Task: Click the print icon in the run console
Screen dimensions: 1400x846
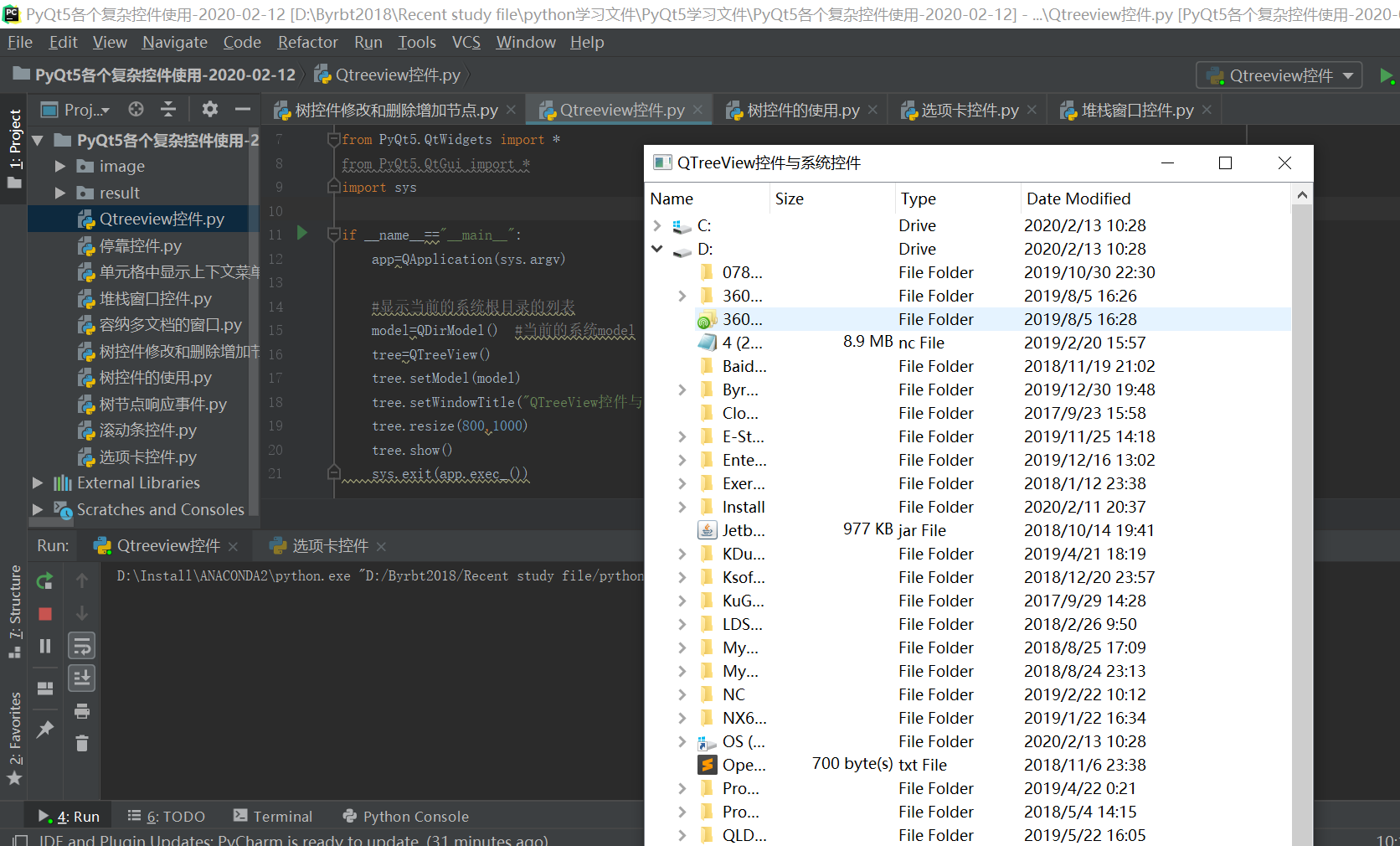Action: tap(82, 711)
